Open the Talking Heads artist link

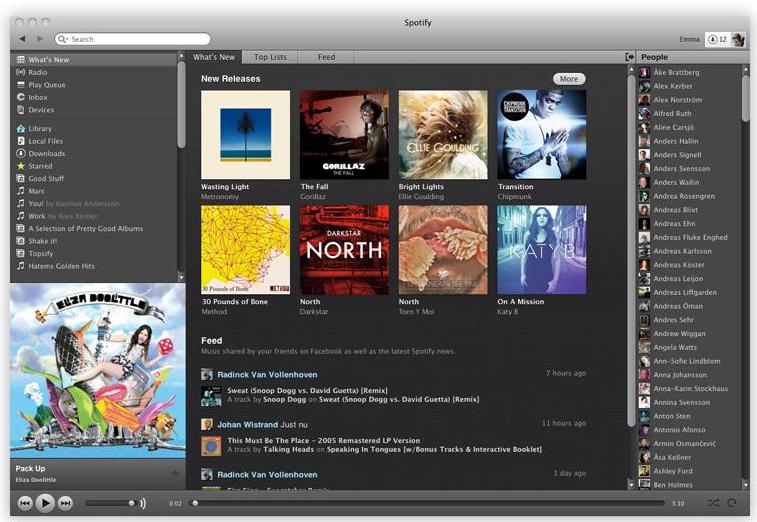pyautogui.click(x=289, y=450)
